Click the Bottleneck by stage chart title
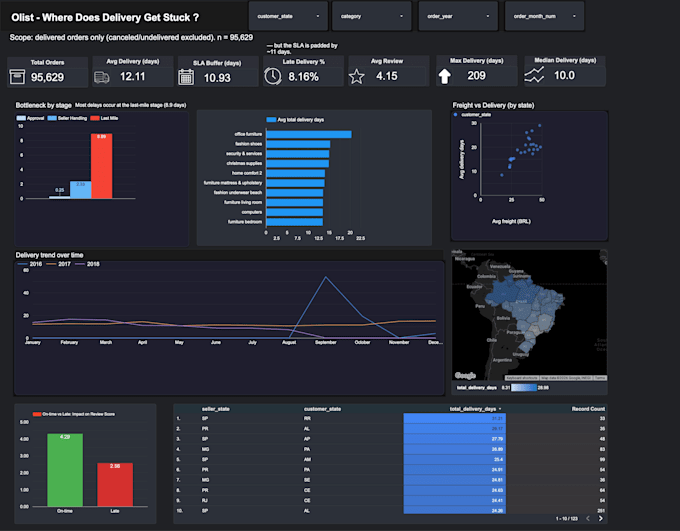This screenshot has height=531, width=680. tap(43, 105)
